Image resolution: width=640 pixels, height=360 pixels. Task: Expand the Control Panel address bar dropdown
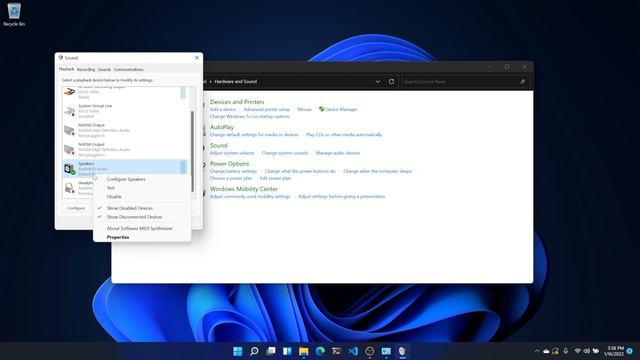point(378,82)
